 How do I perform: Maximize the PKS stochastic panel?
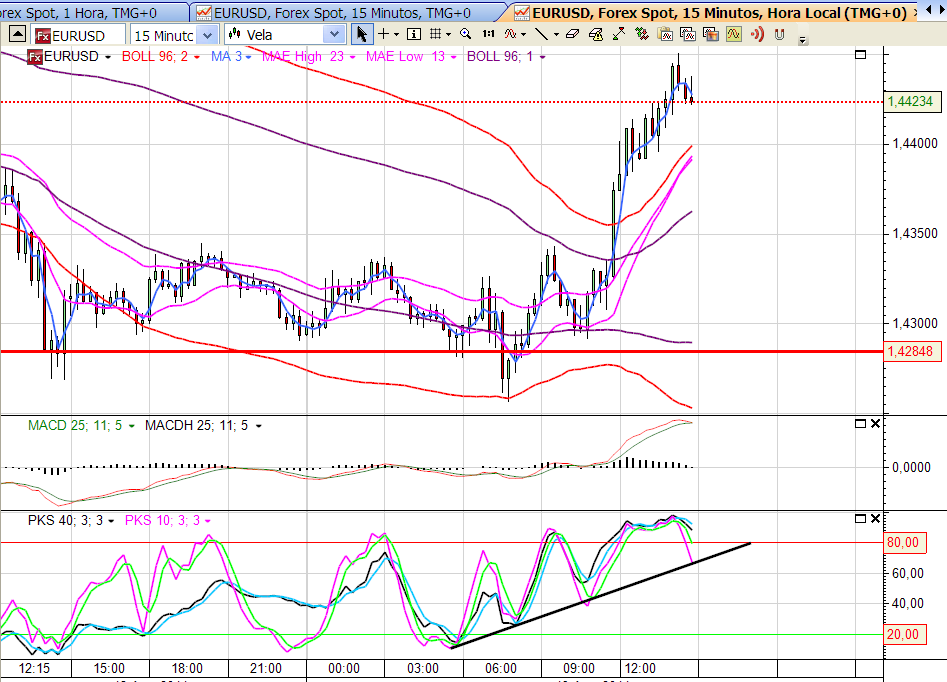tap(861, 519)
